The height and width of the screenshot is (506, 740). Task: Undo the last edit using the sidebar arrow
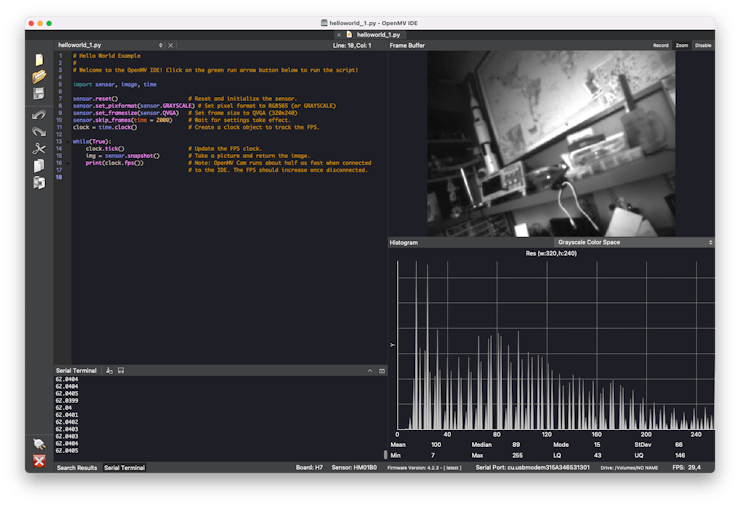(39, 115)
